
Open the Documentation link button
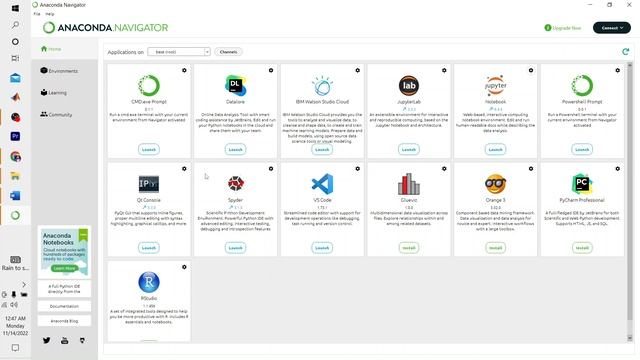coord(64,306)
